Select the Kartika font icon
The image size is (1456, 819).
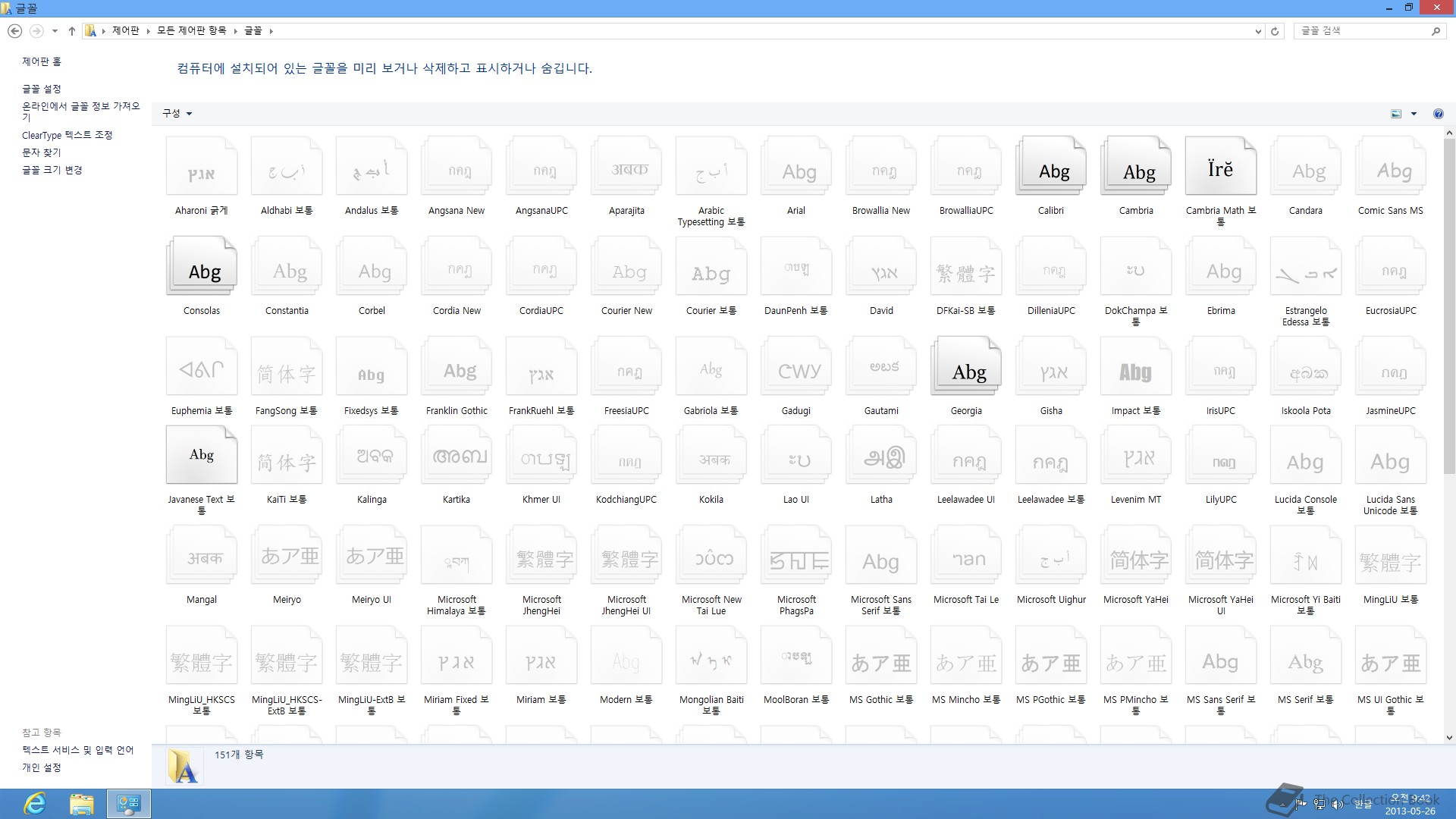[x=457, y=455]
